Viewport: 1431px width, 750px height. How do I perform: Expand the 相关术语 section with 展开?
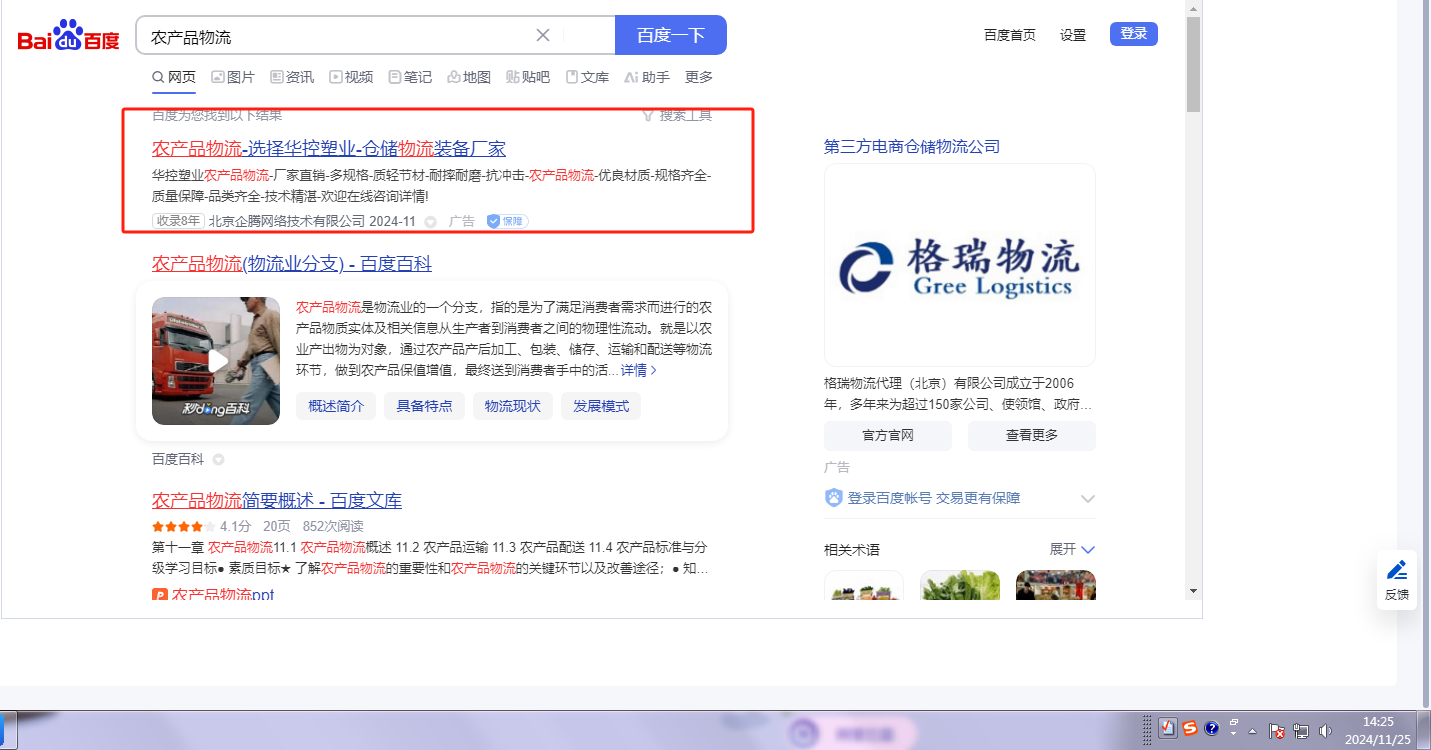point(1072,549)
